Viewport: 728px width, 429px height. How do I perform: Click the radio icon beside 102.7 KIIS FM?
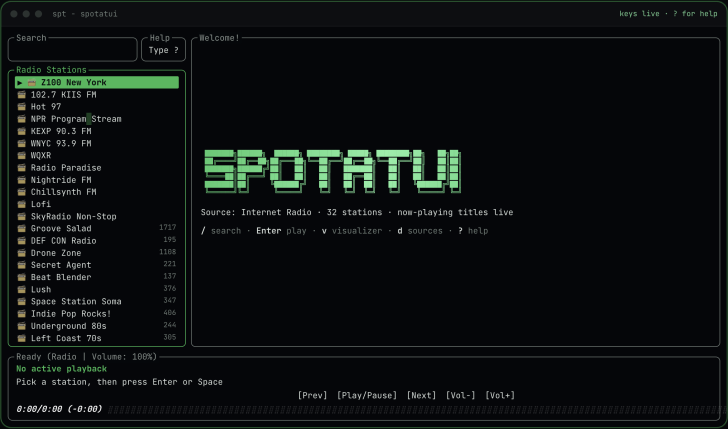click(x=21, y=95)
